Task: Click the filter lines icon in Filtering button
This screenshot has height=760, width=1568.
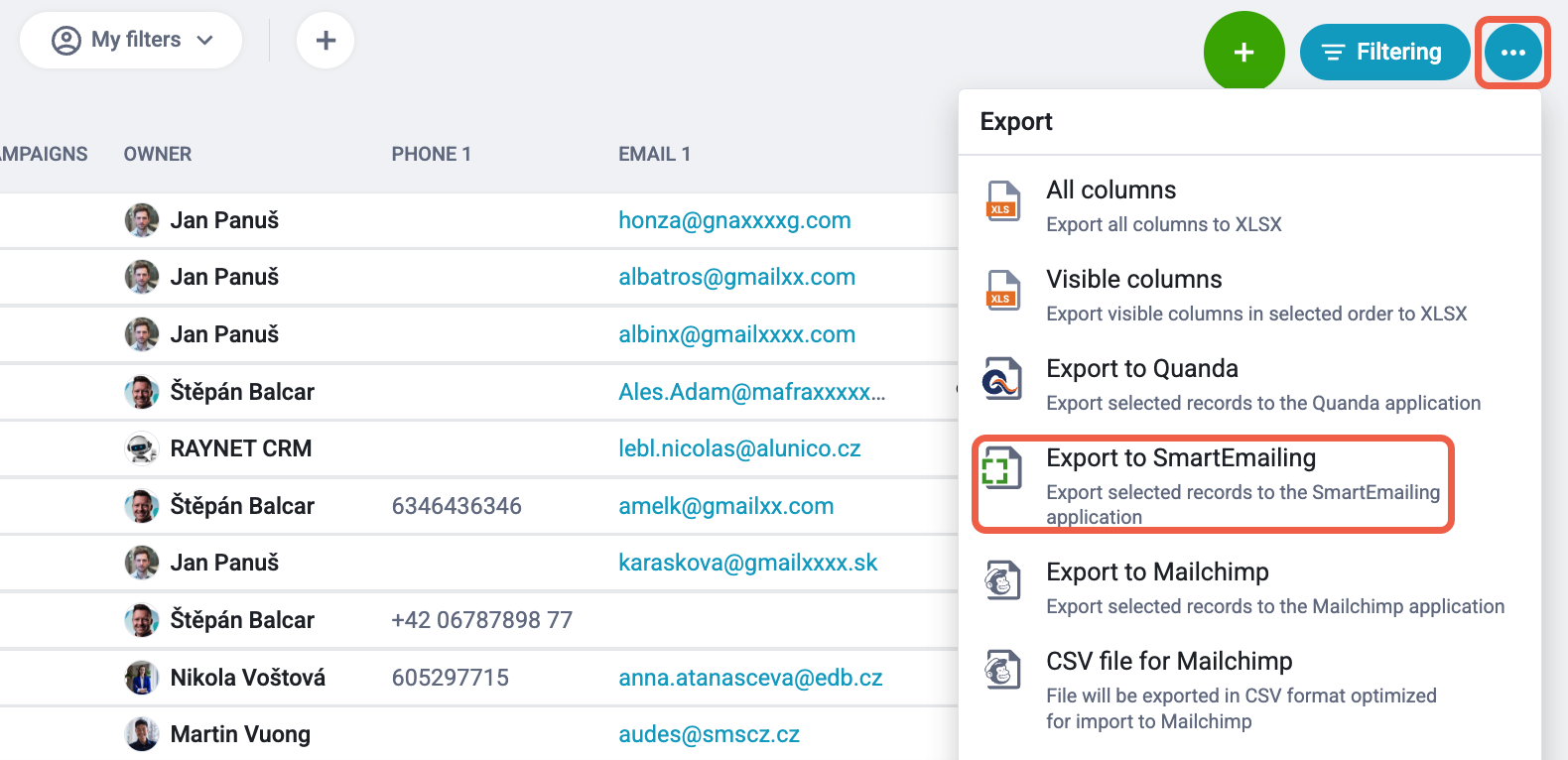Action: click(x=1333, y=53)
